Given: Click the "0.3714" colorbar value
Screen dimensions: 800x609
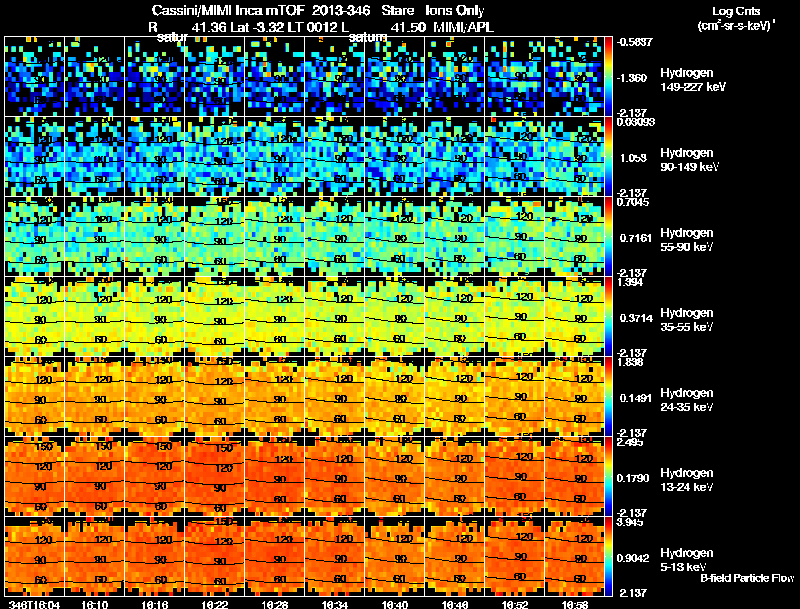Looking at the screenshot, I should pos(636,318).
